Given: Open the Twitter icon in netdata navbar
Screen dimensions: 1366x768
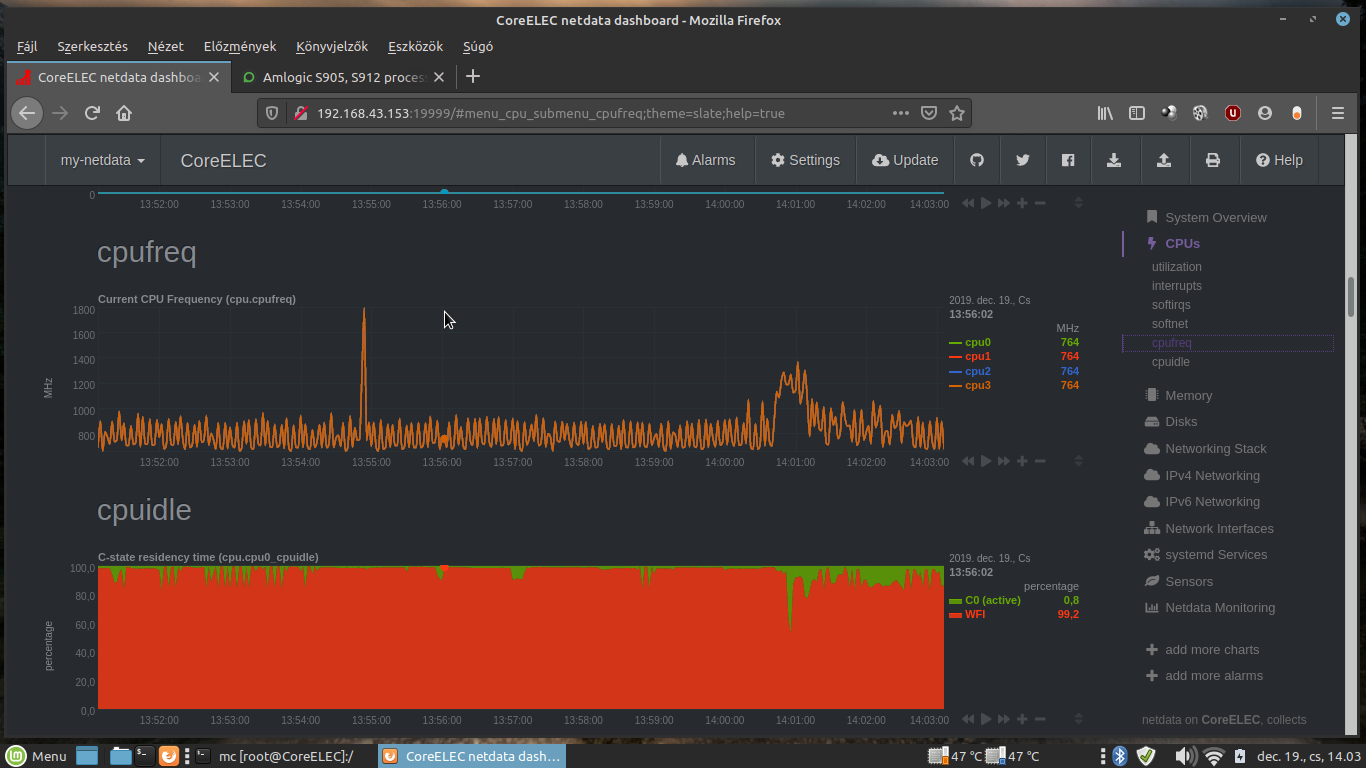Looking at the screenshot, I should click(x=1022, y=160).
